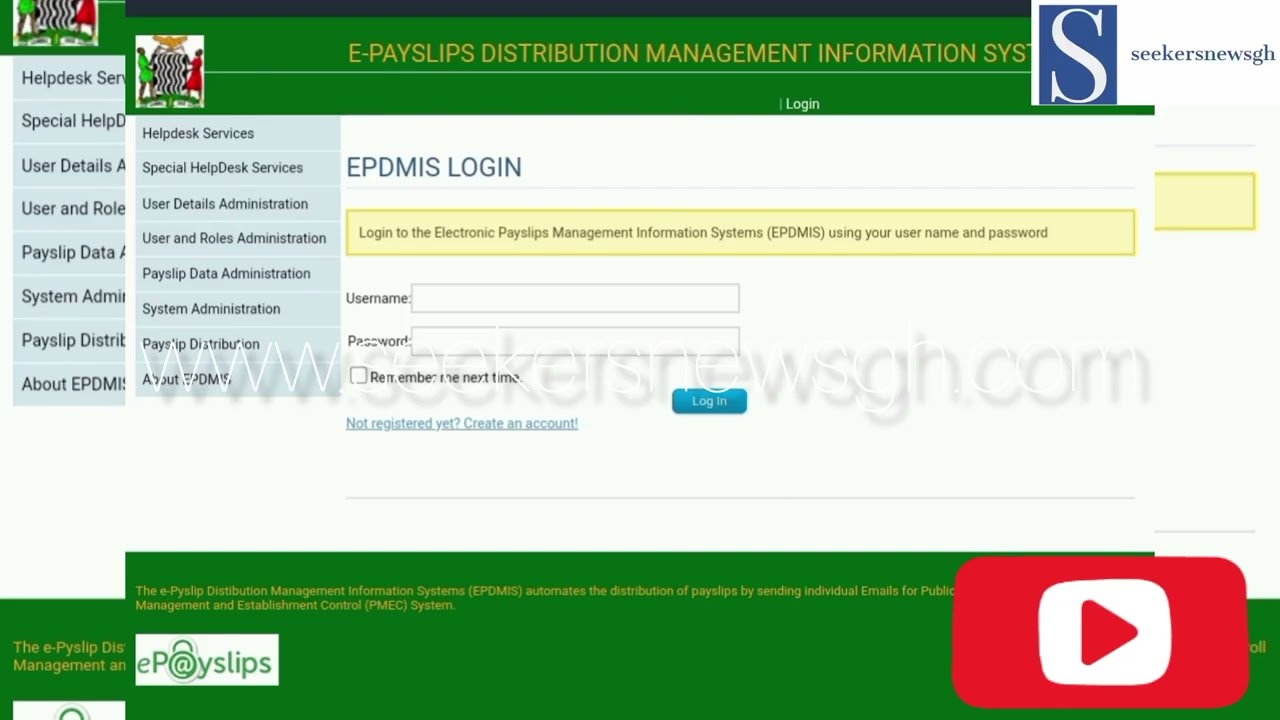Open the Payslip Distribution section
Image resolution: width=1280 pixels, height=720 pixels.
tap(200, 343)
